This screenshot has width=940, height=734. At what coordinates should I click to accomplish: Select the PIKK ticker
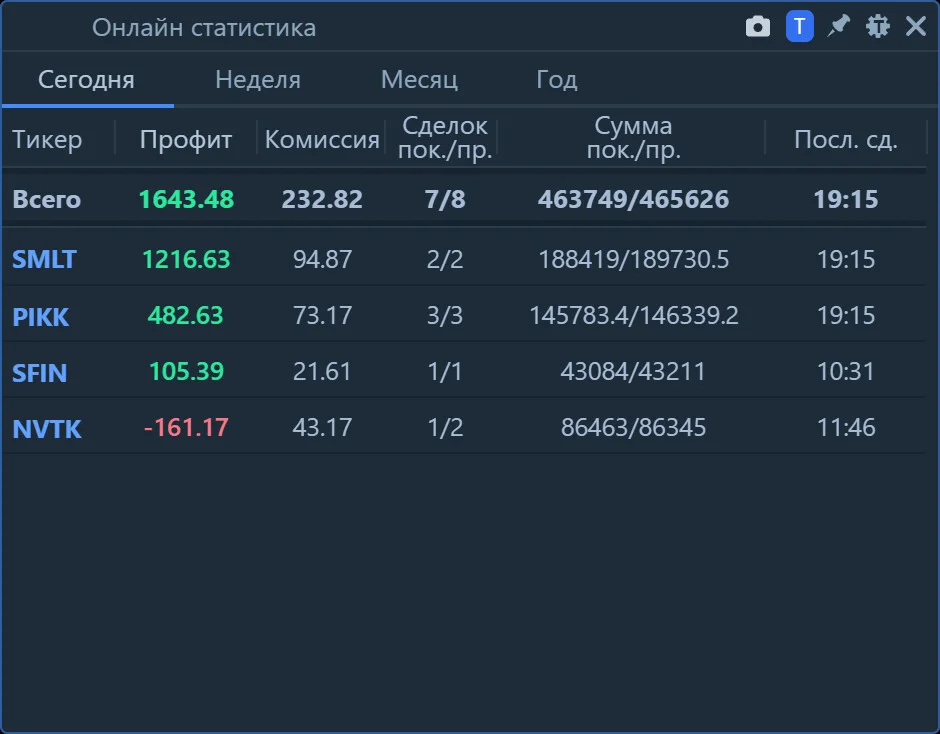click(x=41, y=317)
